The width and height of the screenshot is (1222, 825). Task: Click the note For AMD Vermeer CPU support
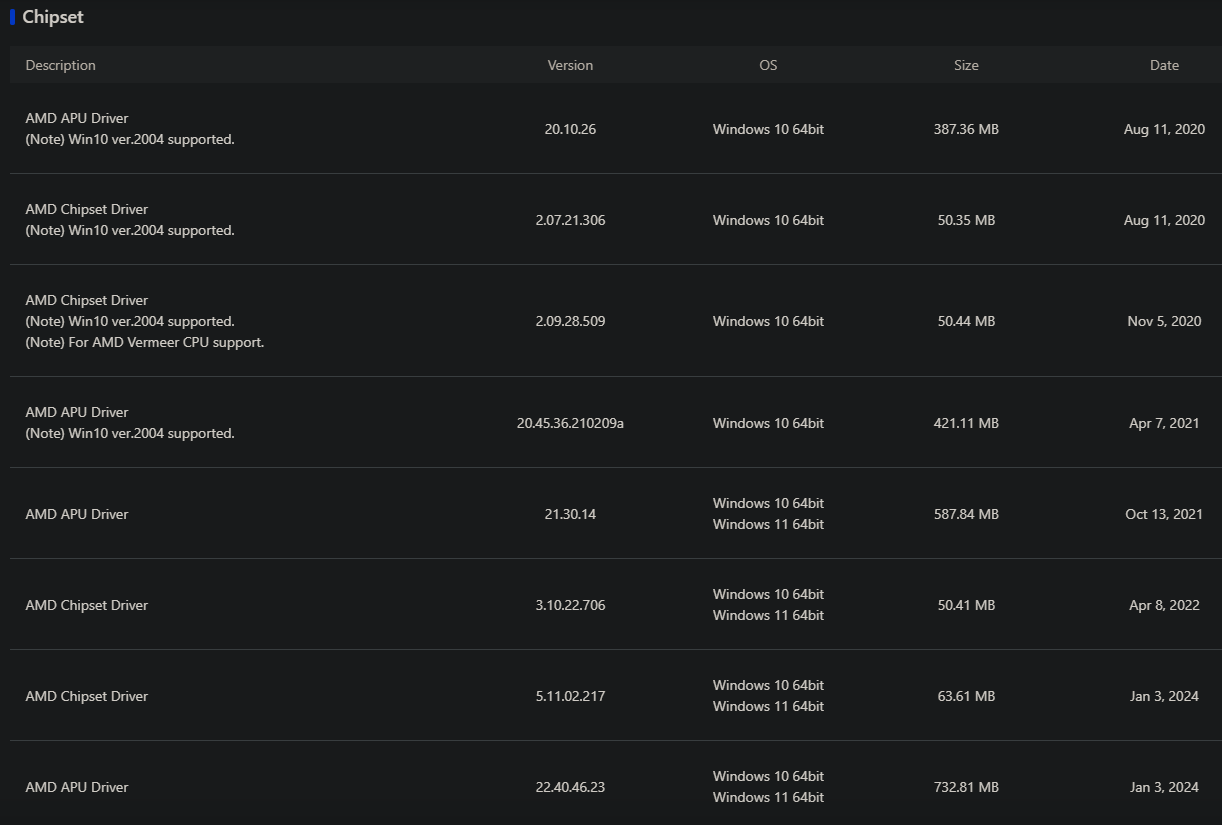coord(145,342)
